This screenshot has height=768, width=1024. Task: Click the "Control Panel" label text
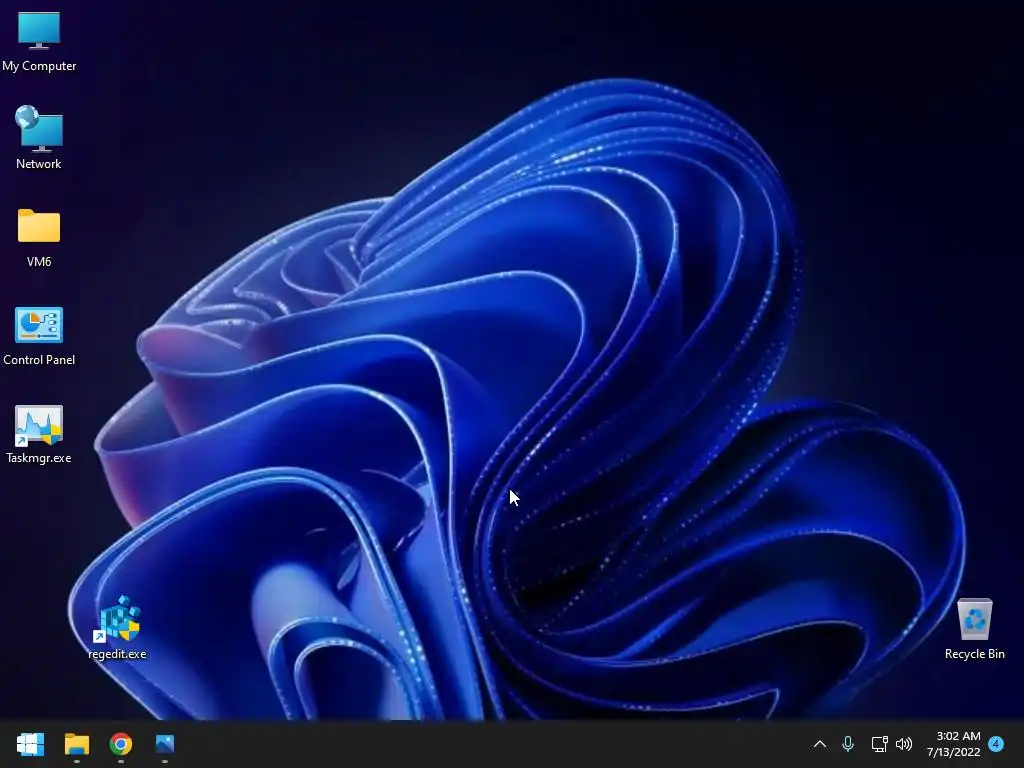point(39,360)
